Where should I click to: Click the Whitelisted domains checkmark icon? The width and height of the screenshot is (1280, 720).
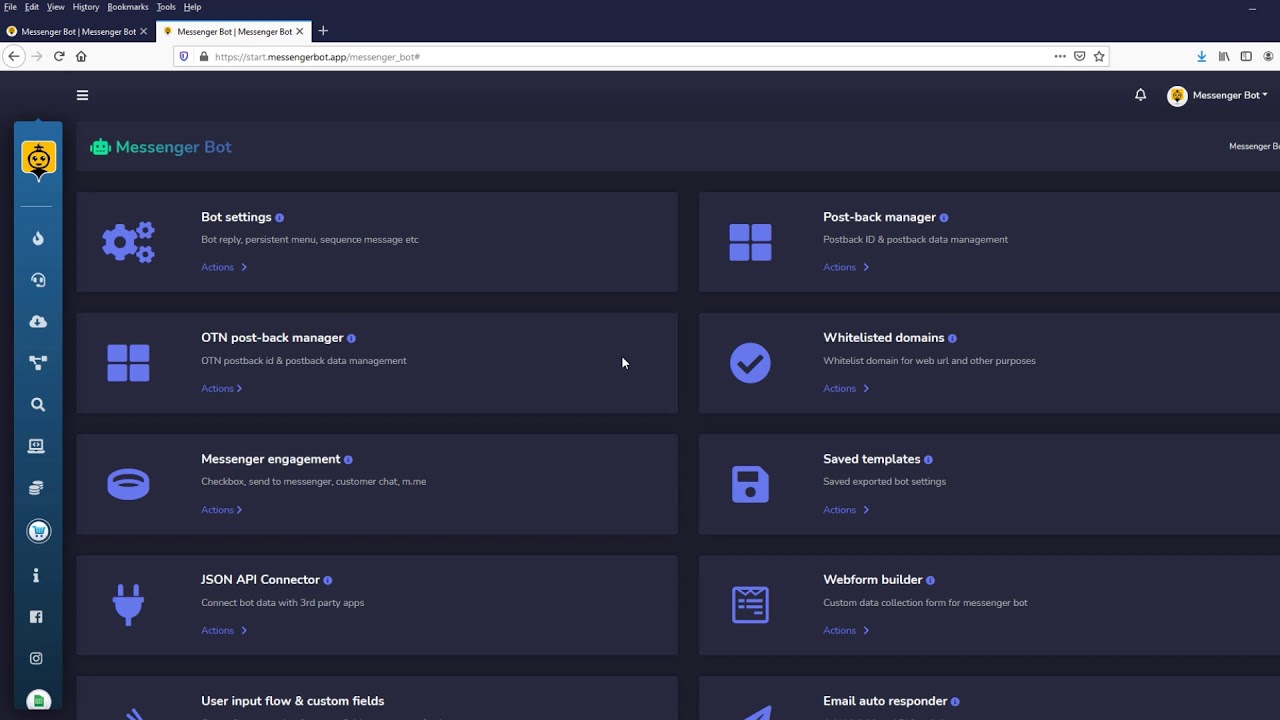click(x=750, y=363)
